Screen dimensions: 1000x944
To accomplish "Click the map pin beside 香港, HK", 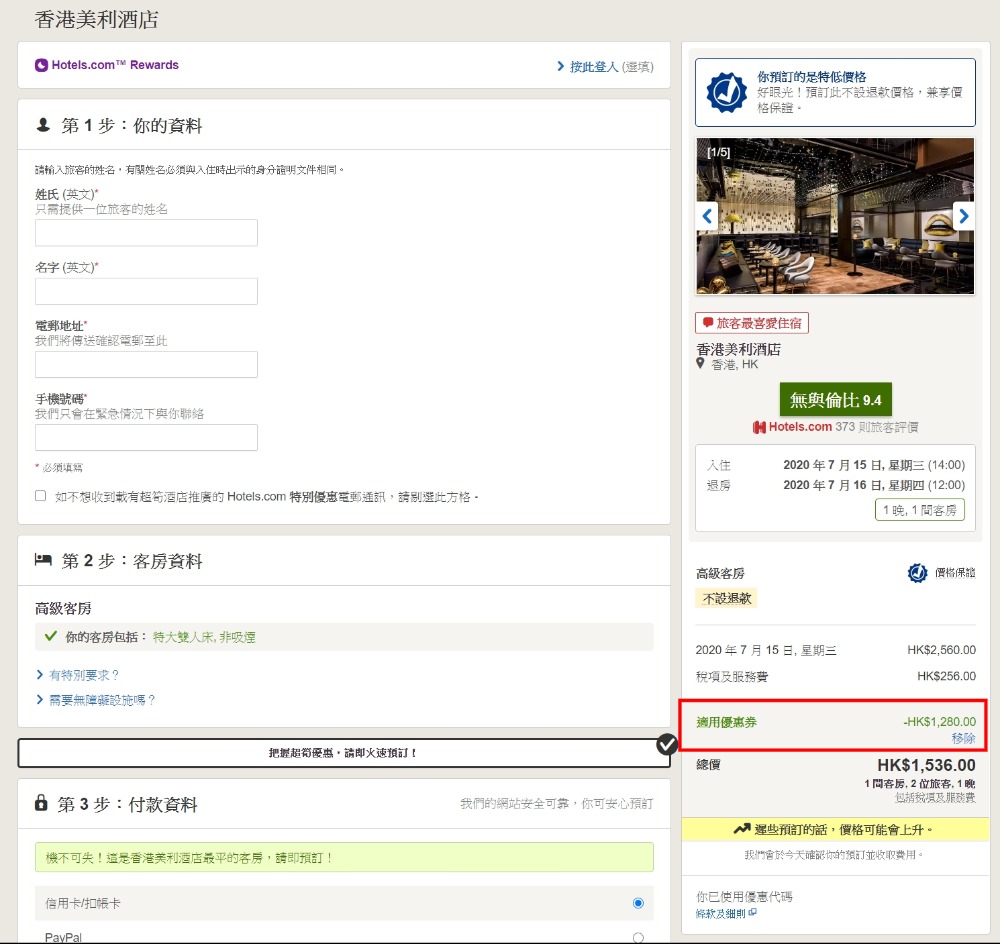I will 701,364.
